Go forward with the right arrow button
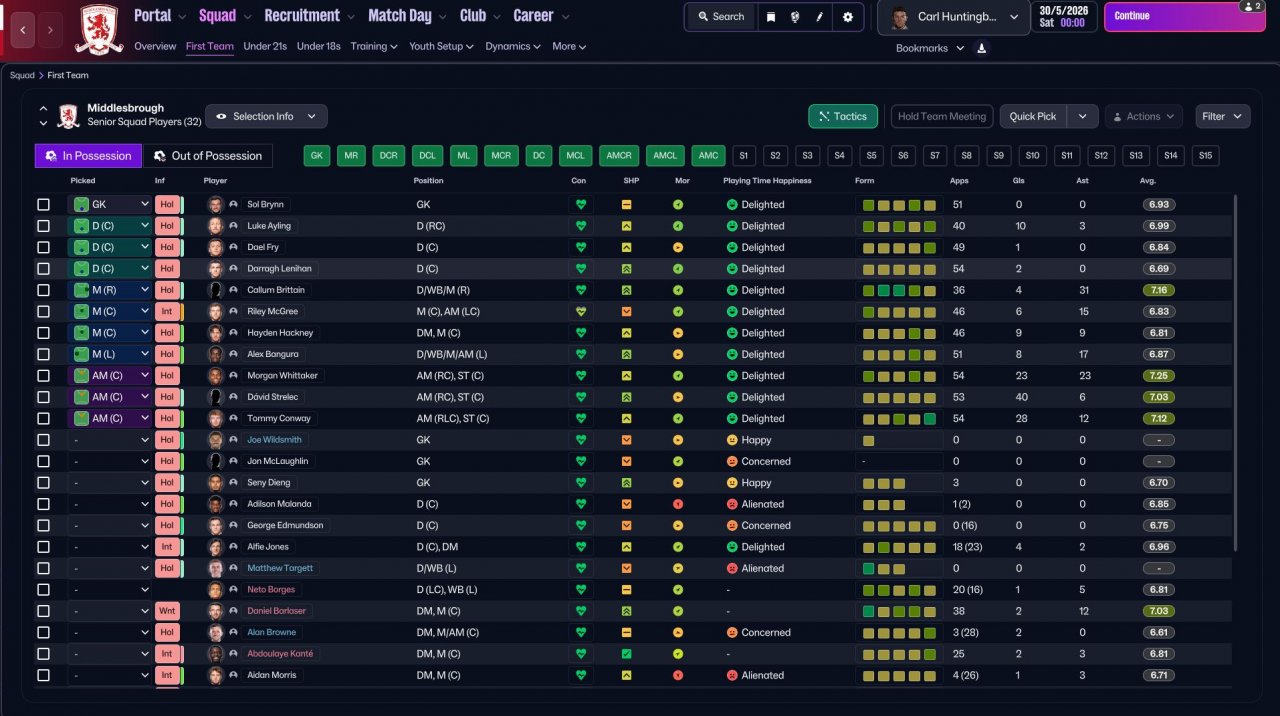The width and height of the screenshot is (1280, 716). tap(50, 30)
